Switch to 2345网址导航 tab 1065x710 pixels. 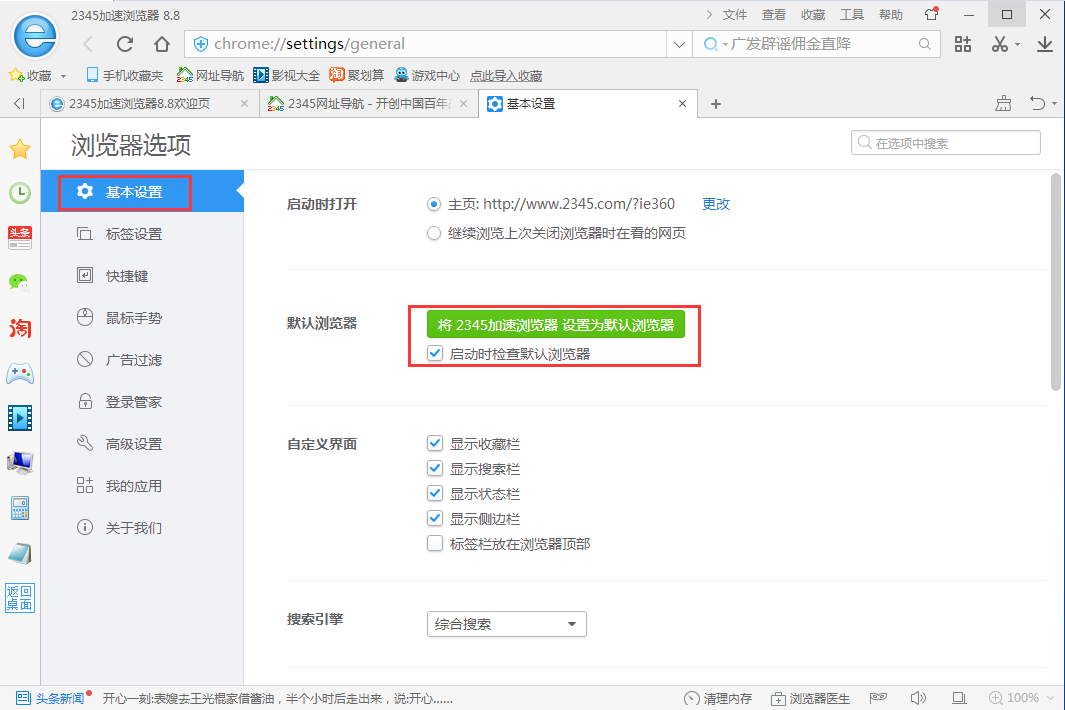[x=367, y=103]
